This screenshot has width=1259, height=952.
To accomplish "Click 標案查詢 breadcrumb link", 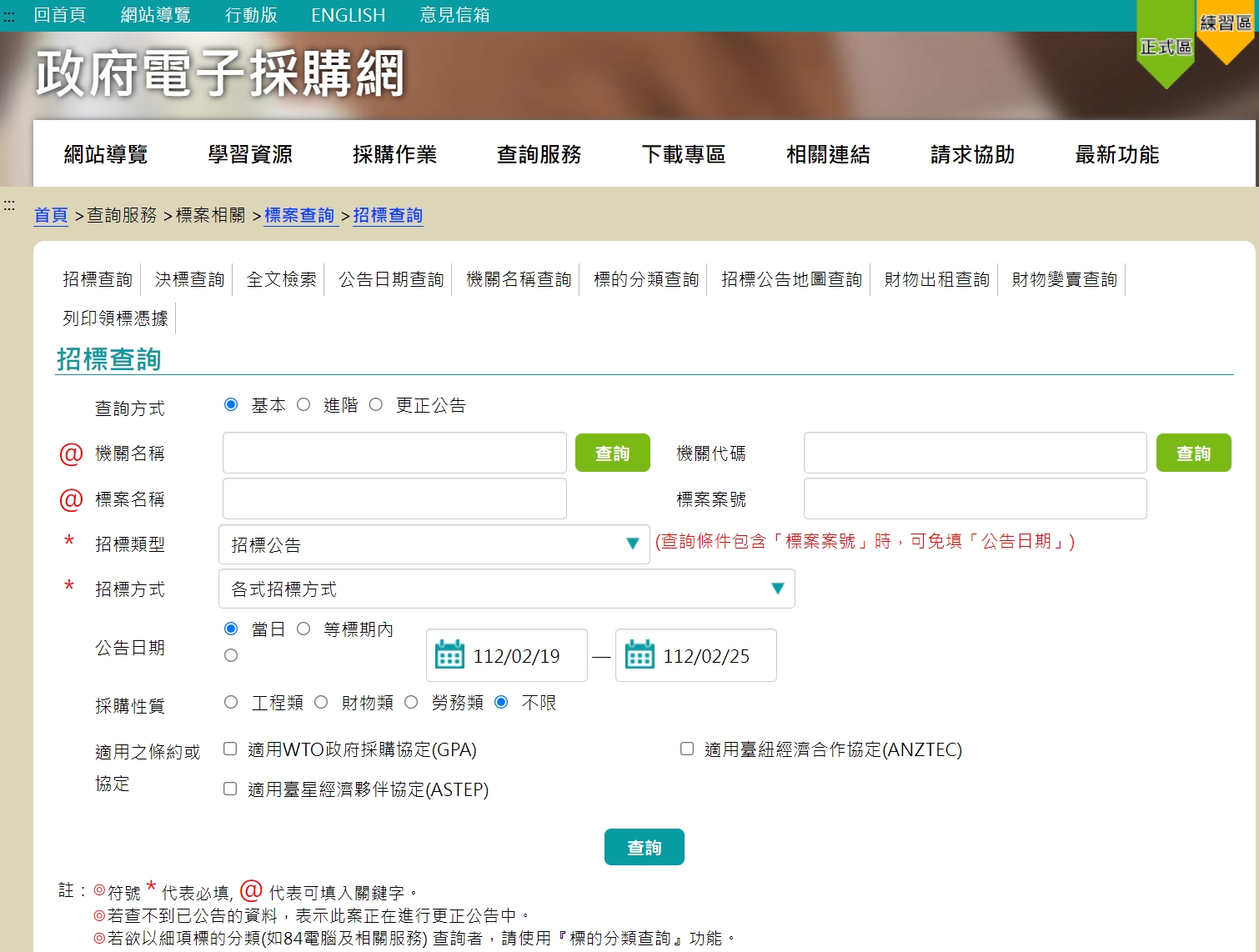I will click(299, 215).
